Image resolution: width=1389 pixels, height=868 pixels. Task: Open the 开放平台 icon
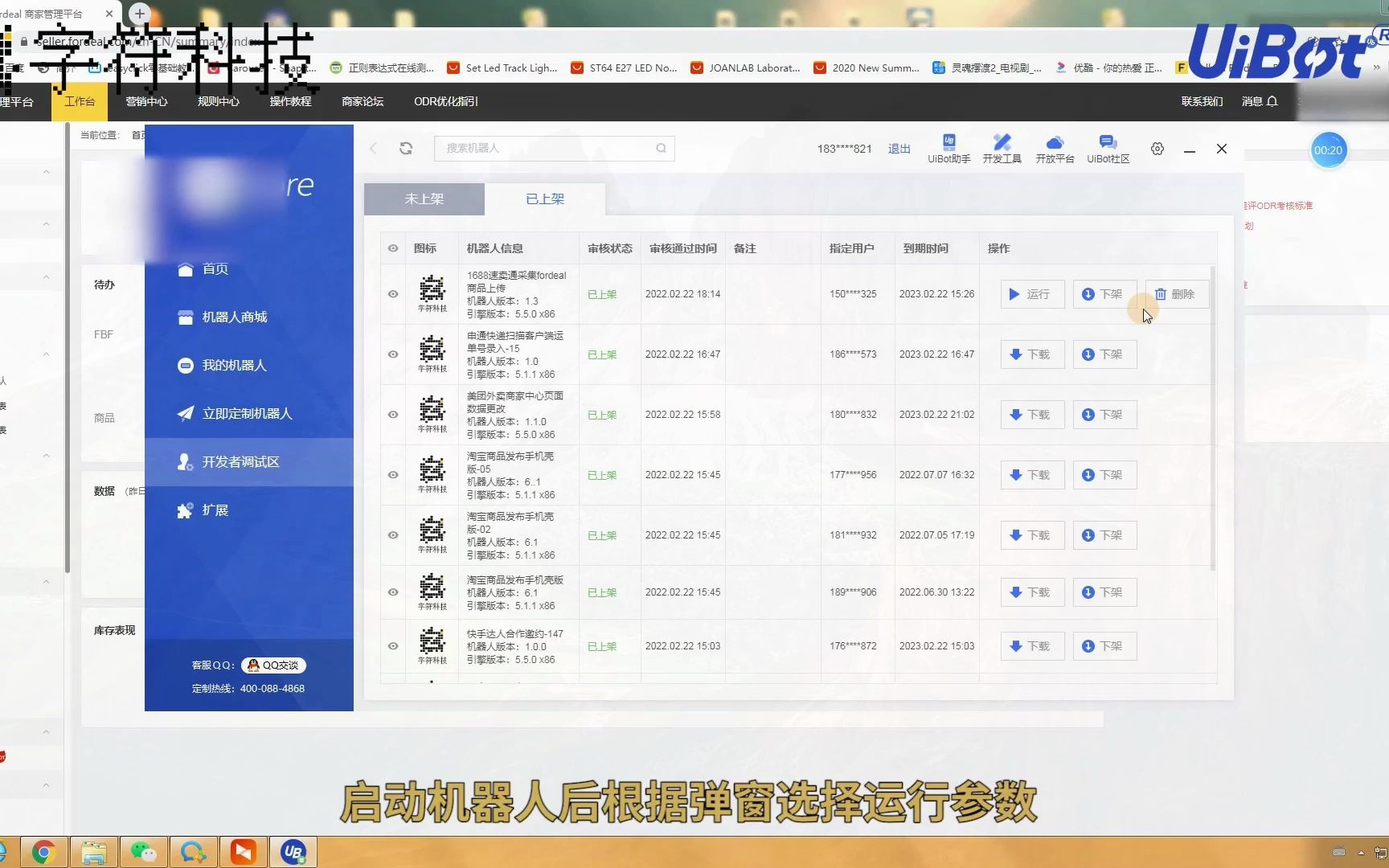(x=1055, y=147)
